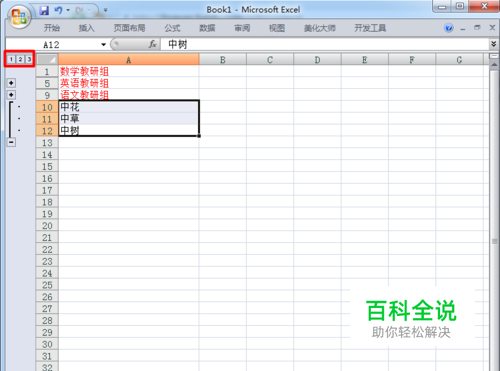Select the cell containing 中树
500x371 pixels.
129,130
